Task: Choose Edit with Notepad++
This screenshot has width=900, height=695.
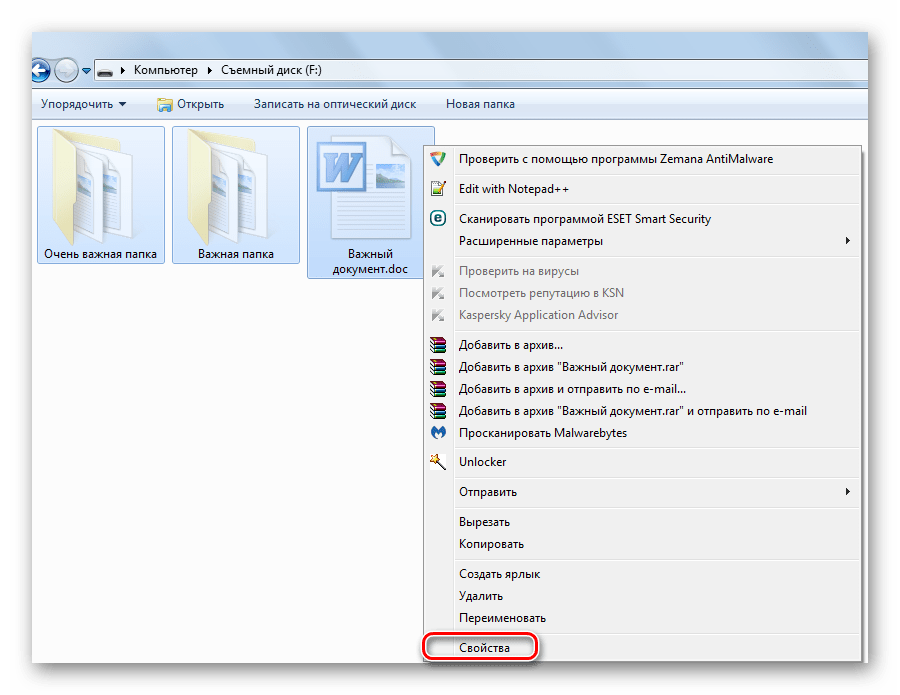Action: coord(642,189)
